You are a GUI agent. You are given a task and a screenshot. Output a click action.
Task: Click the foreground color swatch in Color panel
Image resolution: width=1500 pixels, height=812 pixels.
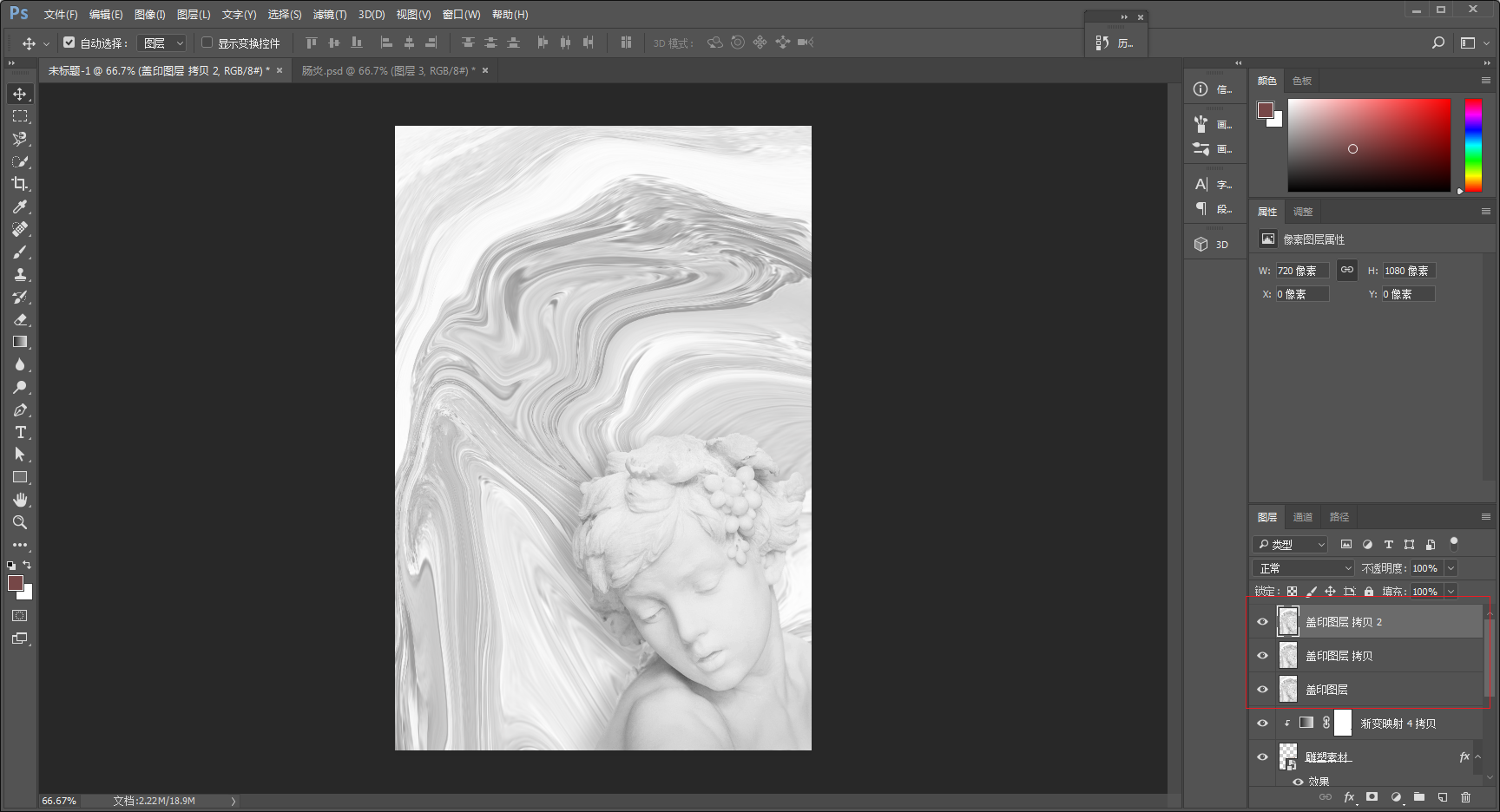(1266, 110)
